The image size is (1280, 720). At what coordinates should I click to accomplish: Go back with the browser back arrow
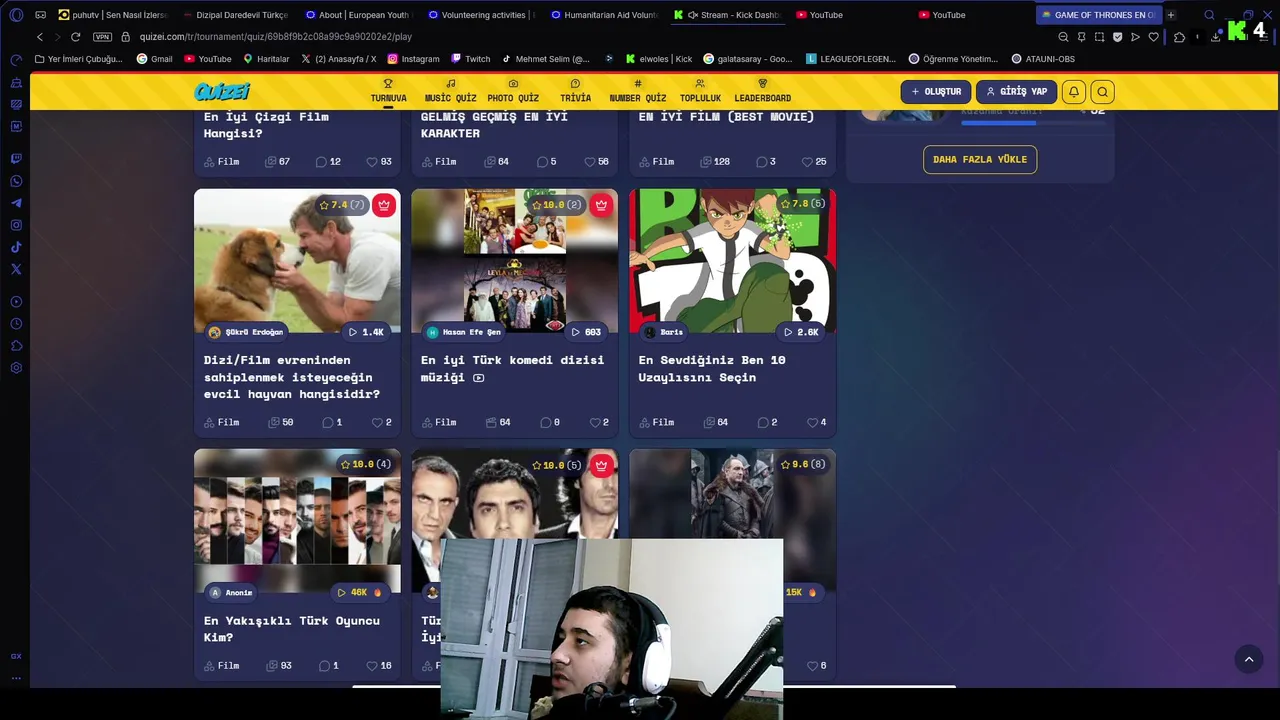40,37
